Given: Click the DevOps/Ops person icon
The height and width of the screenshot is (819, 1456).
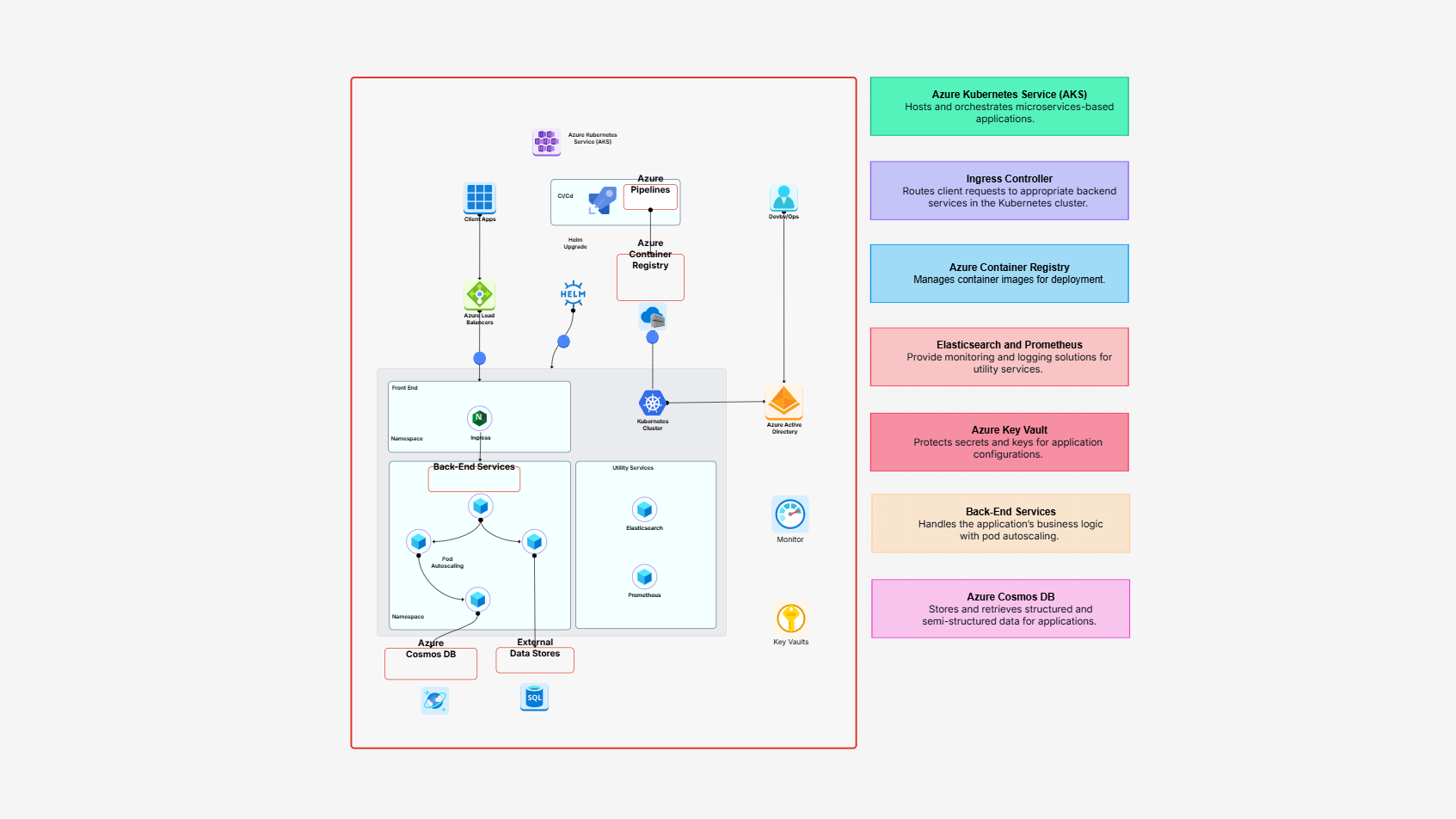Looking at the screenshot, I should coord(783,197).
